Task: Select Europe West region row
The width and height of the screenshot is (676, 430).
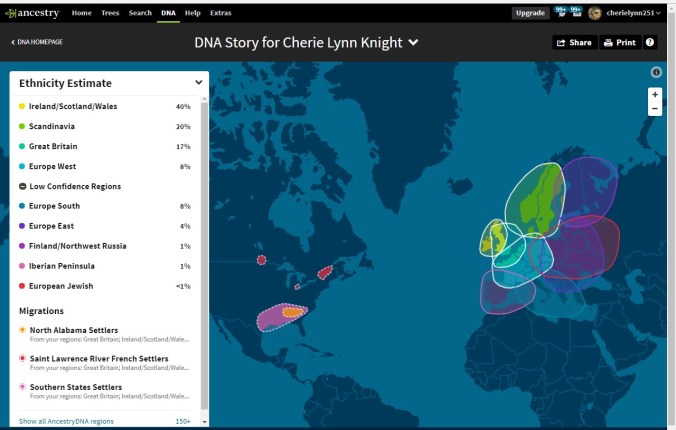Action: [x=105, y=166]
